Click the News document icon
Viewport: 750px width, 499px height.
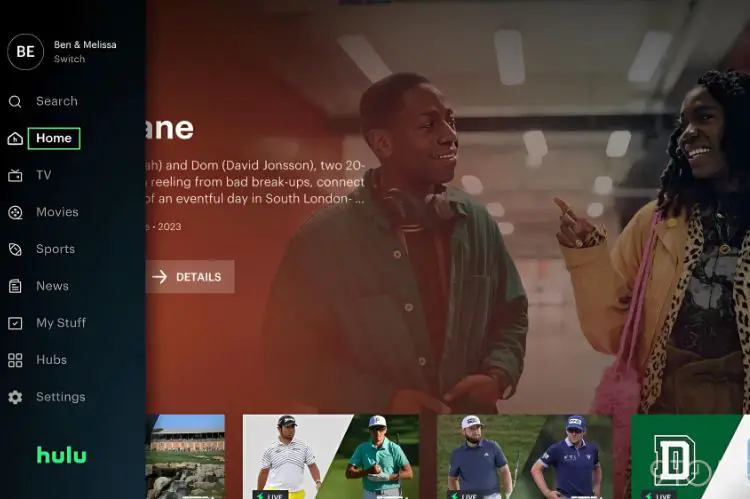click(15, 286)
